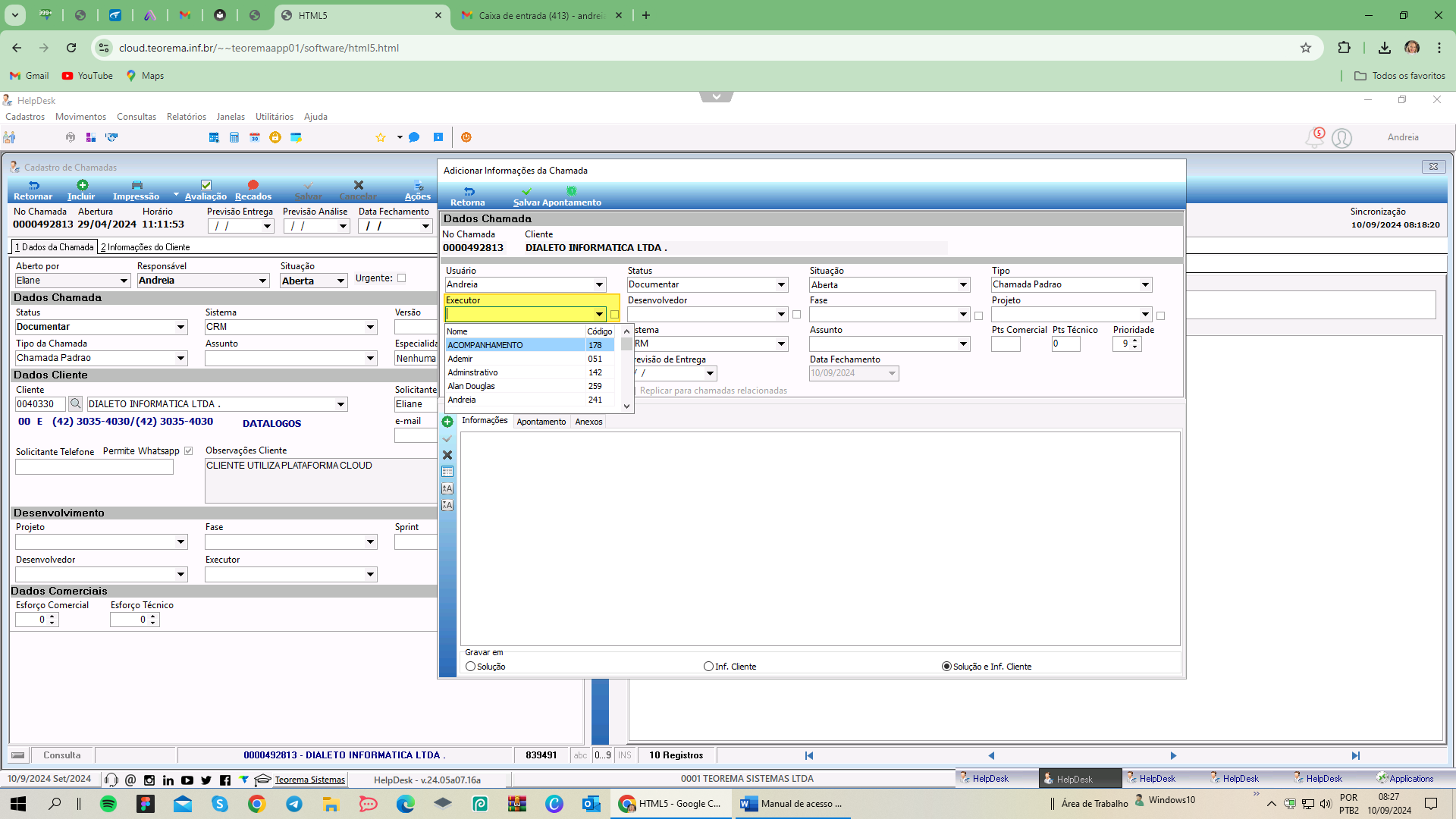Select the Solução radio button
The width and height of the screenshot is (1456, 819).
471,667
